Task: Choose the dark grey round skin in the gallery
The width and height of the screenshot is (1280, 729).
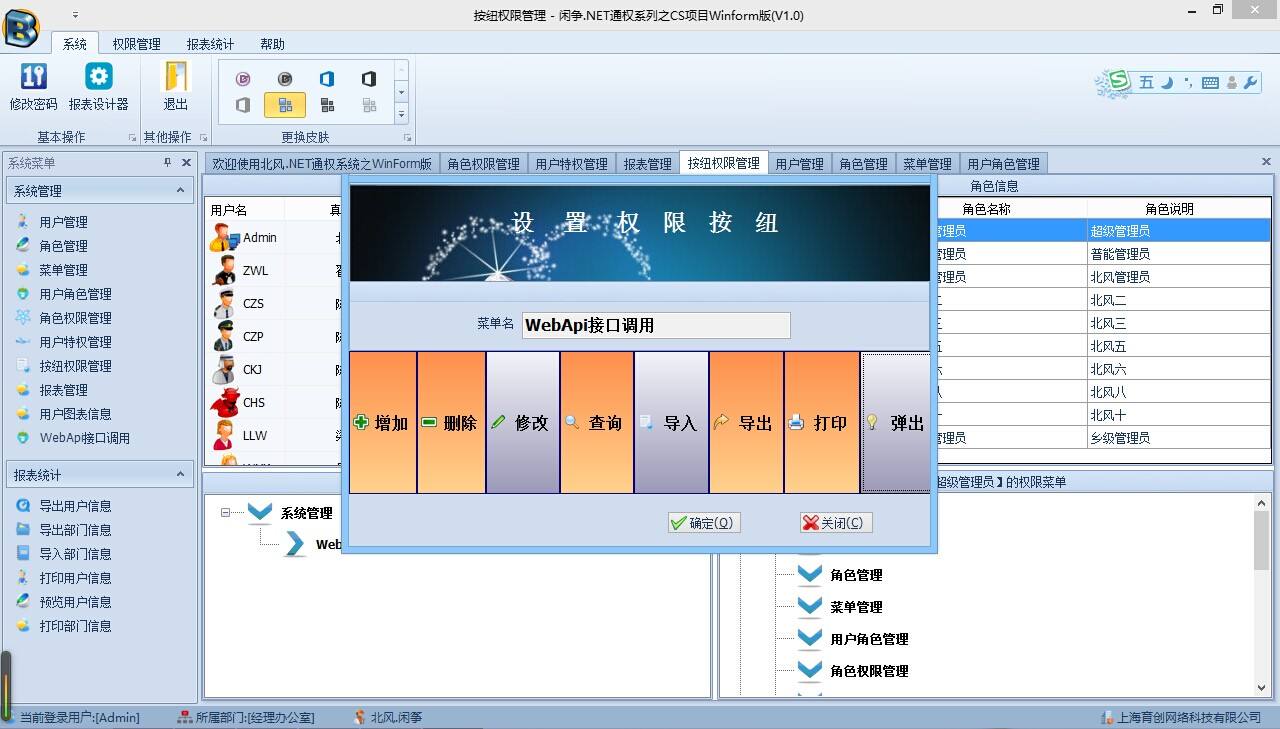Action: (285, 78)
